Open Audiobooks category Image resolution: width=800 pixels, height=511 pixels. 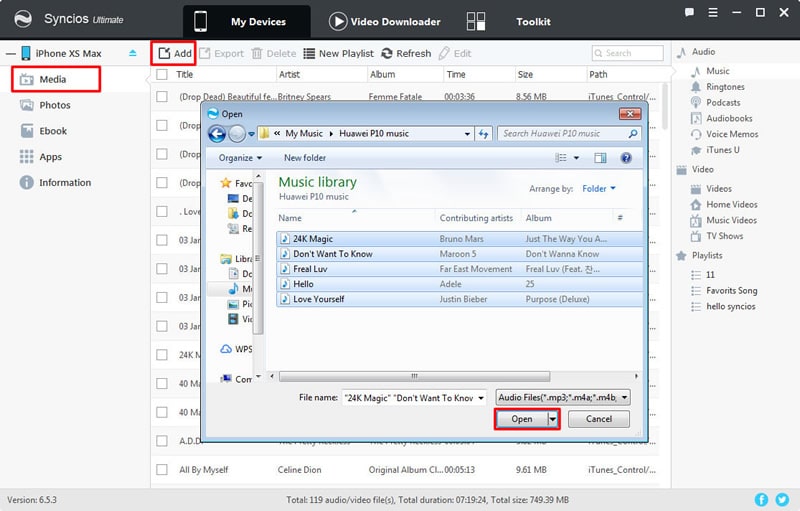click(x=729, y=118)
